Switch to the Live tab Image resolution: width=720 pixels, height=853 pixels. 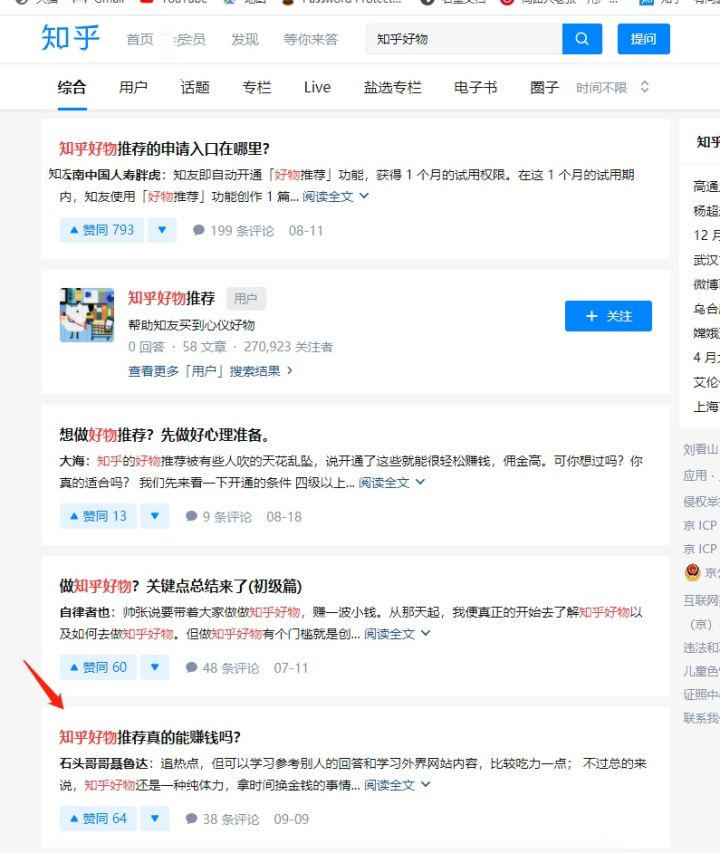point(317,87)
